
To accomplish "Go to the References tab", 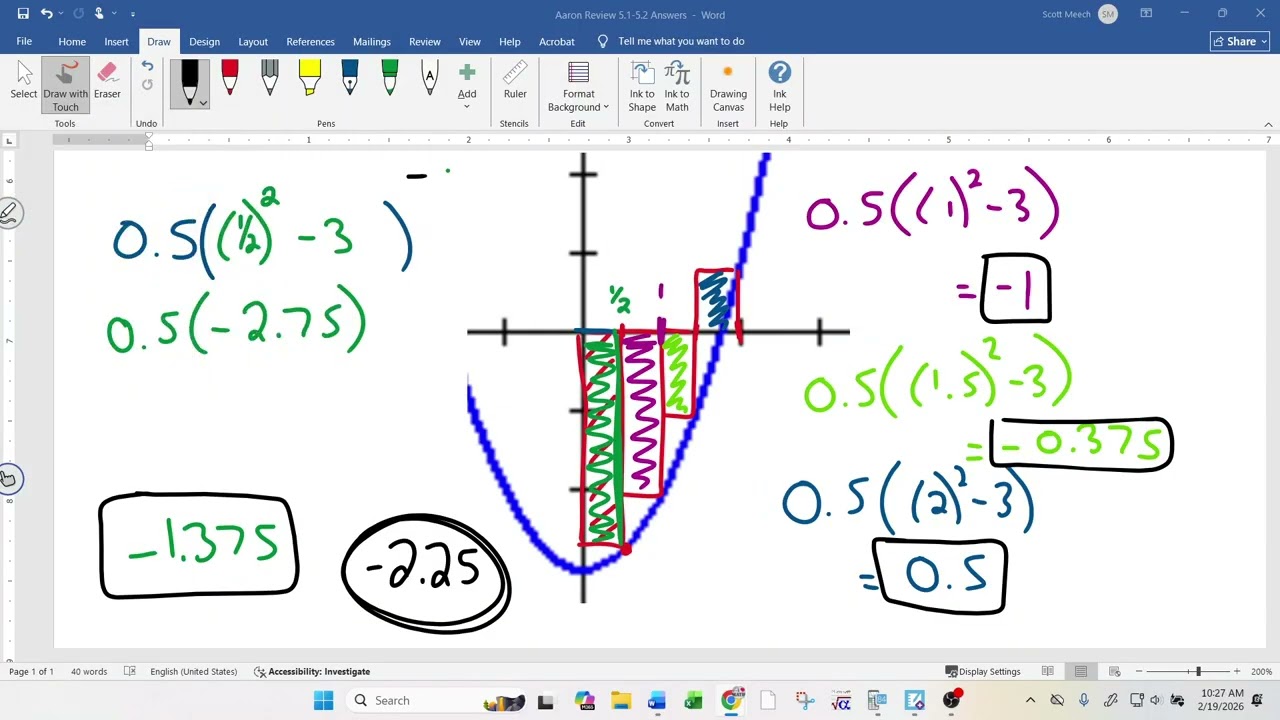I will pyautogui.click(x=310, y=41).
